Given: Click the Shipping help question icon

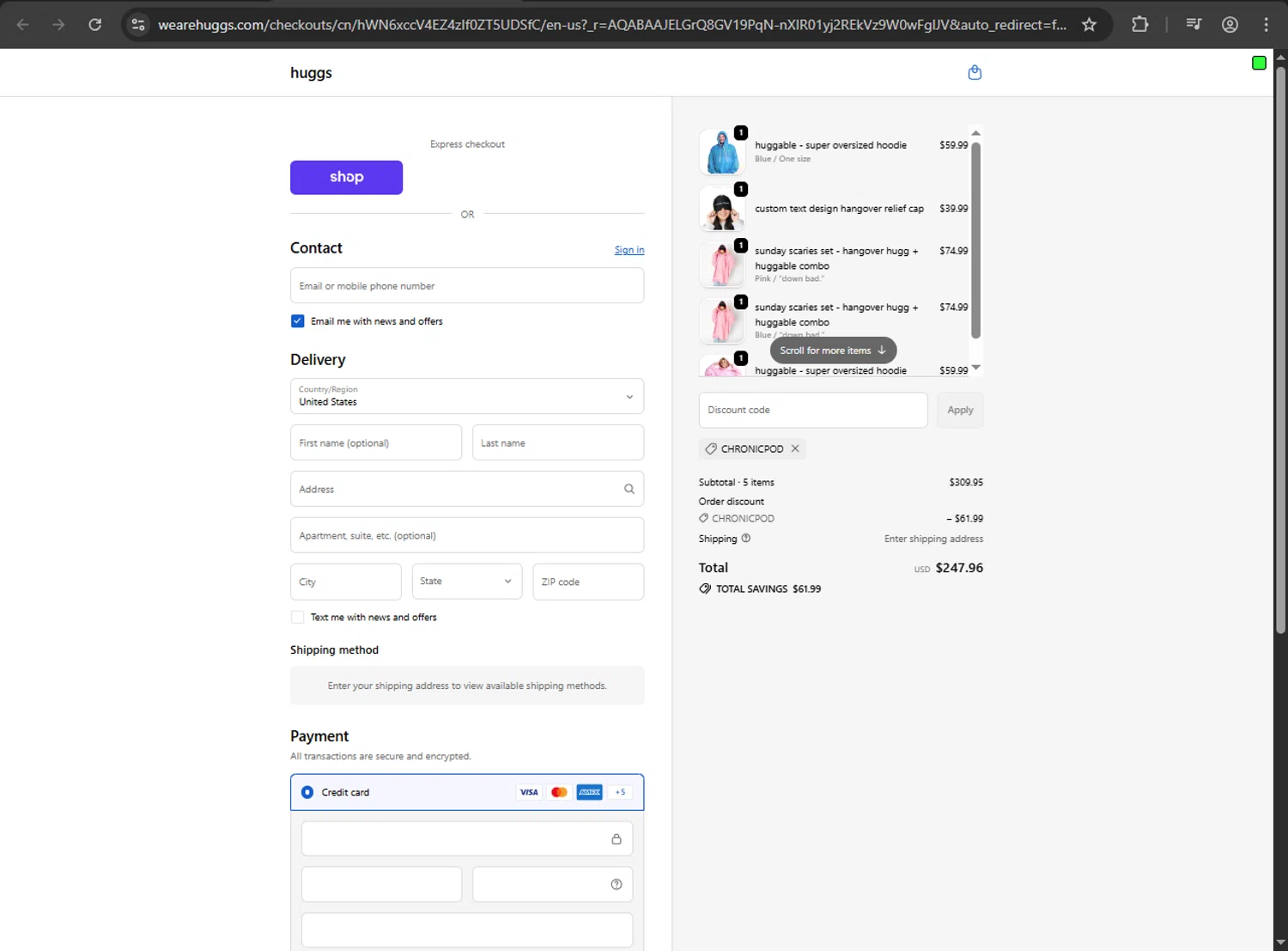Looking at the screenshot, I should click(745, 539).
